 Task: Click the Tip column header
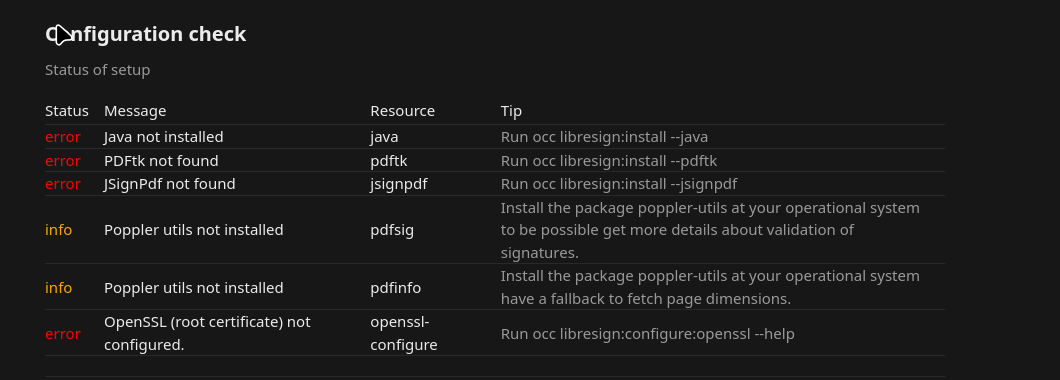click(x=511, y=111)
